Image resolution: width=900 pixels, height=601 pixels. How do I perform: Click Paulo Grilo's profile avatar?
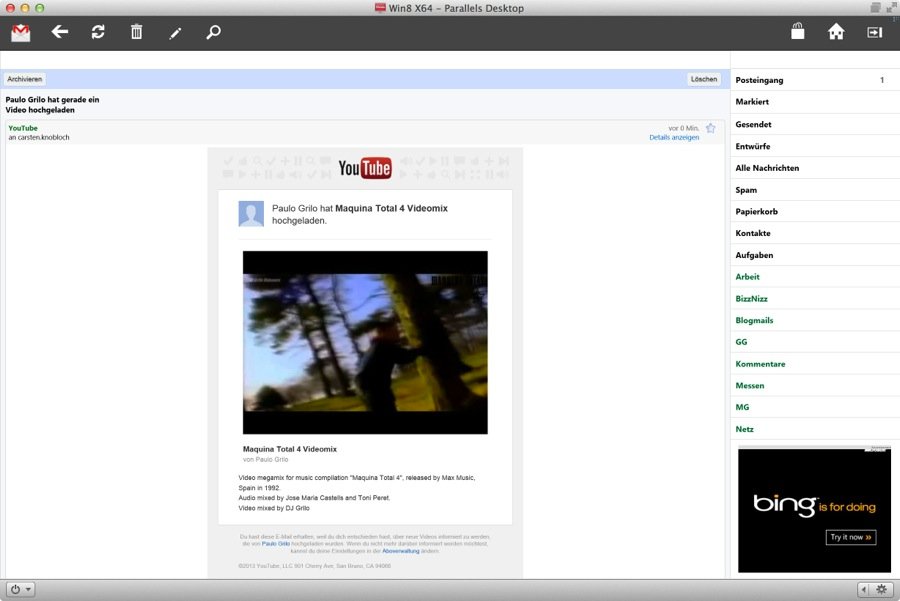251,214
